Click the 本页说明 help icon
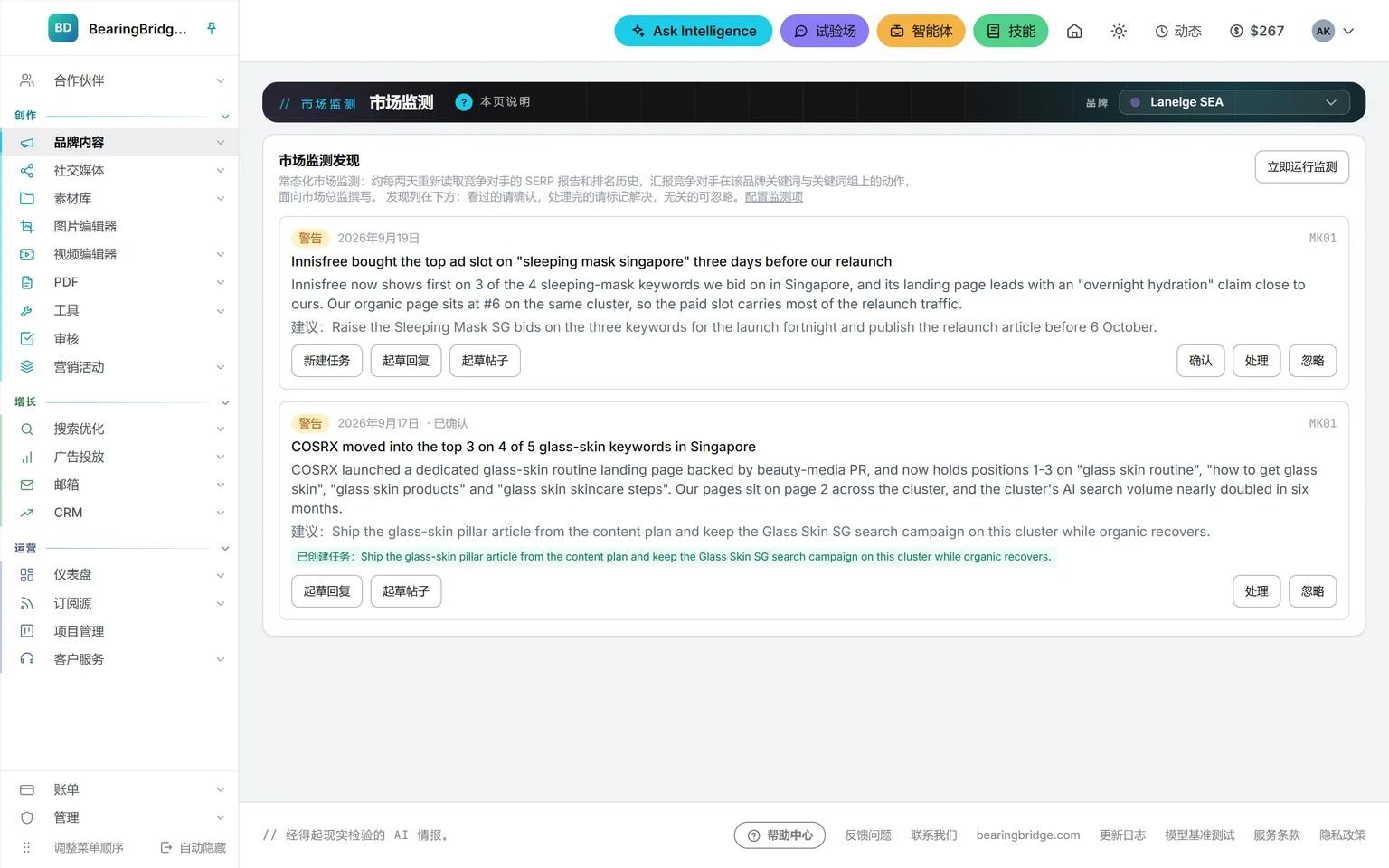This screenshot has height=868, width=1389. click(464, 102)
